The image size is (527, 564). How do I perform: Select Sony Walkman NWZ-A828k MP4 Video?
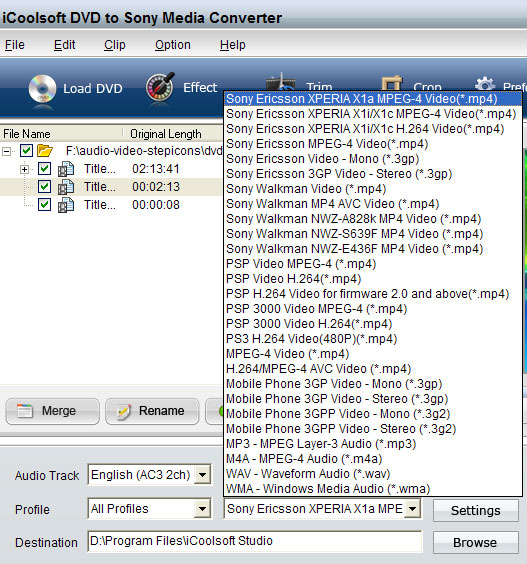point(373,219)
